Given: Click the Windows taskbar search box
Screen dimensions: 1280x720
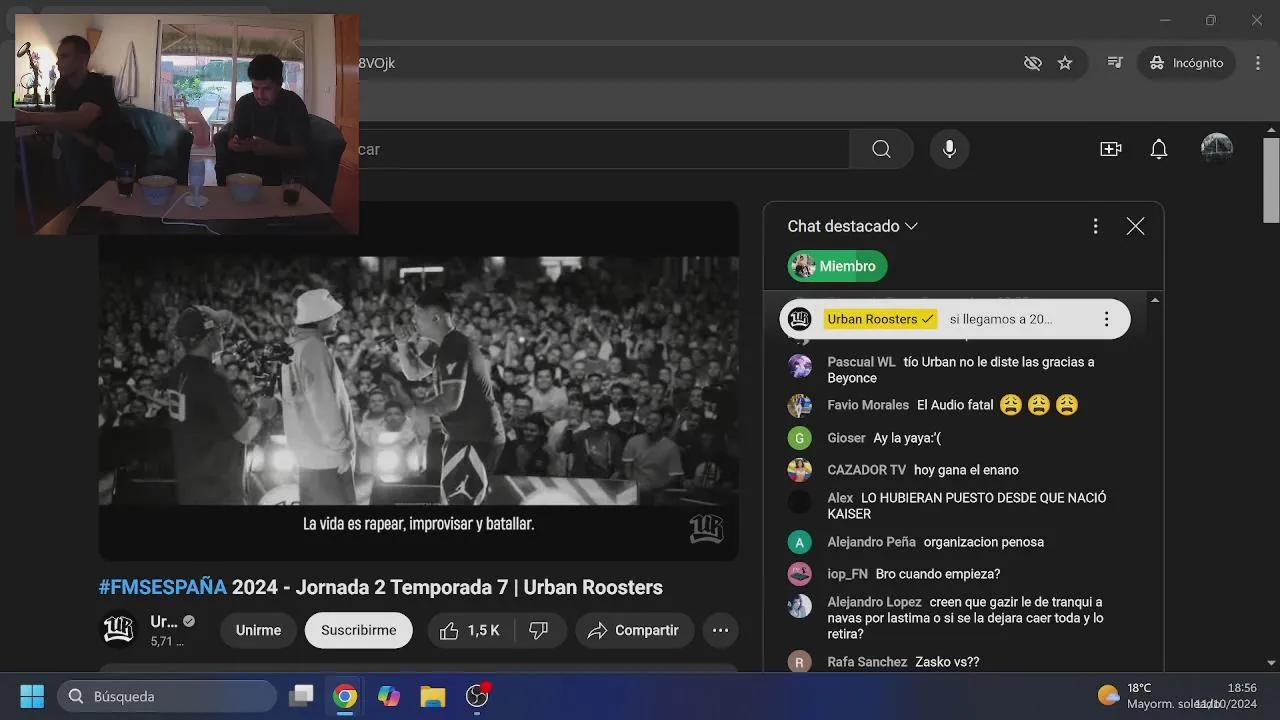Looking at the screenshot, I should point(166,696).
